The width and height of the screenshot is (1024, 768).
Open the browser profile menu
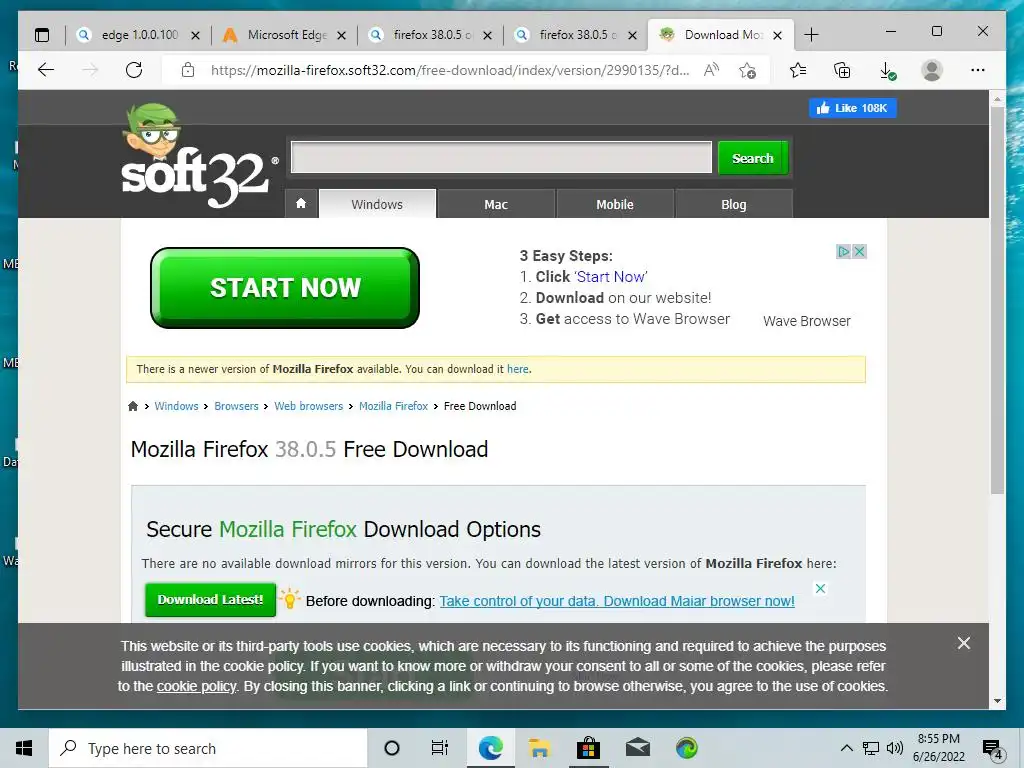tap(932, 70)
